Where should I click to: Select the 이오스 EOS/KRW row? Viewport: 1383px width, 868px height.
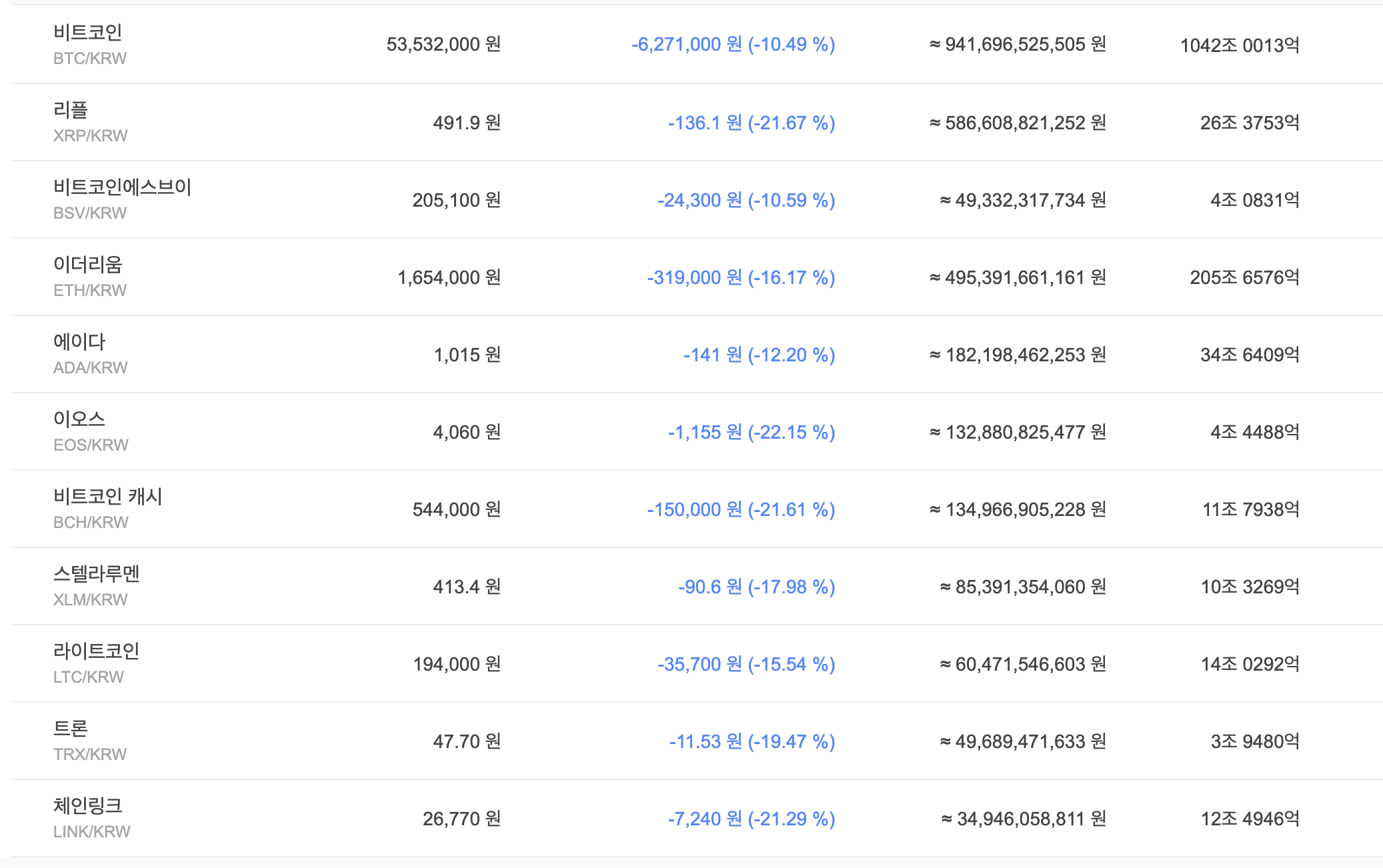(x=79, y=419)
